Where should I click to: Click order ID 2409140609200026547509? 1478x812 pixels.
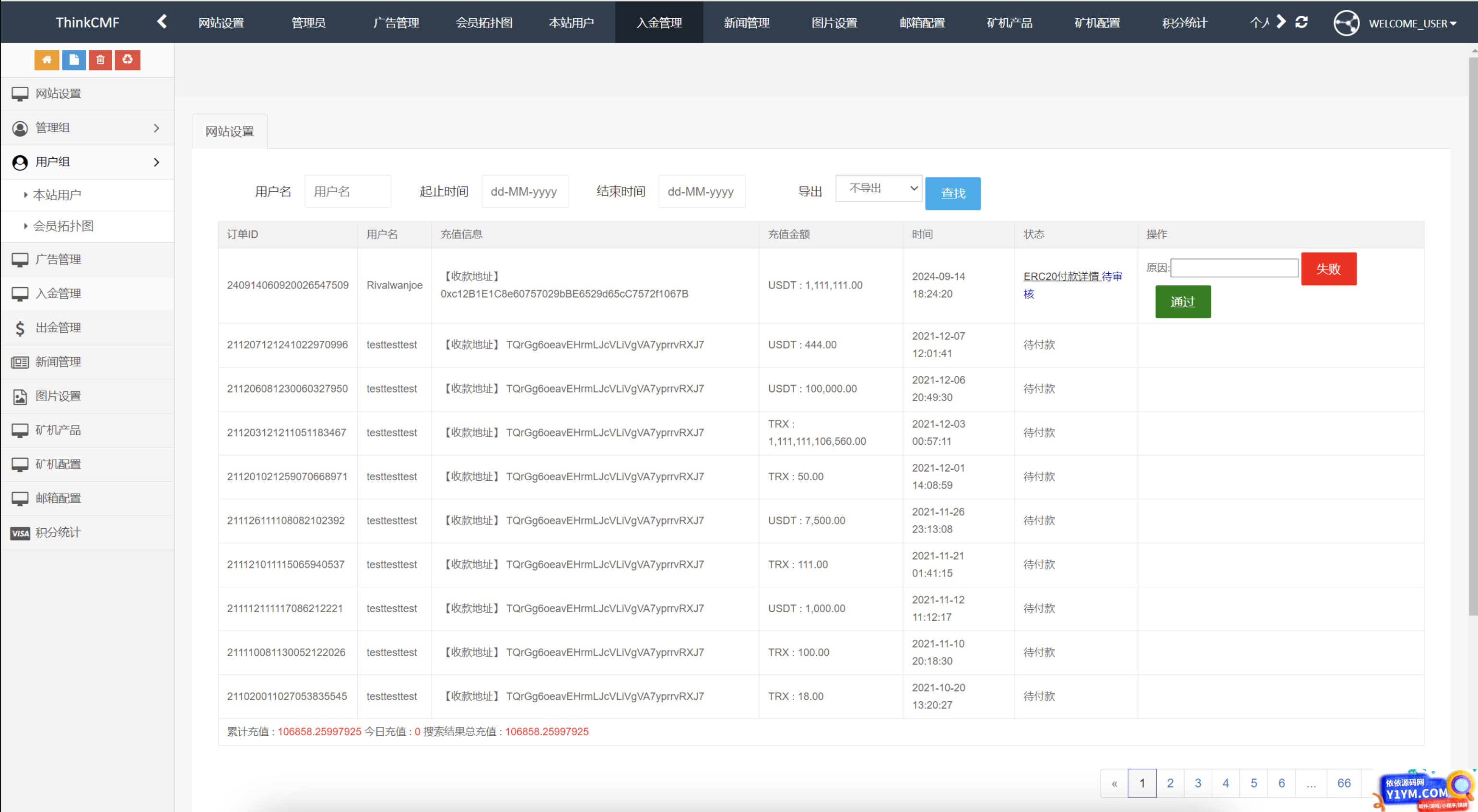click(x=287, y=285)
